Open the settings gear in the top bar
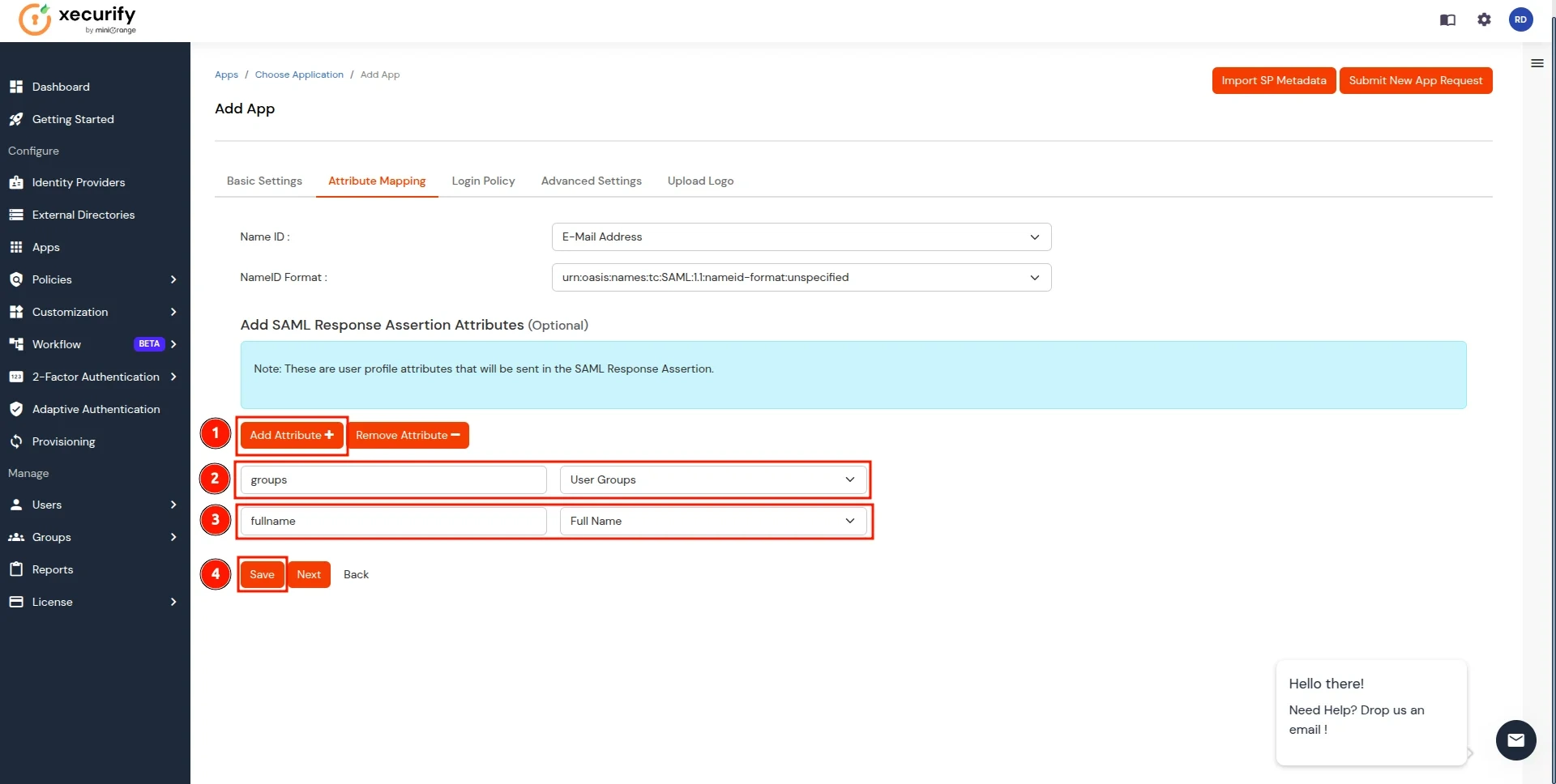This screenshot has height=784, width=1556. pyautogui.click(x=1485, y=20)
